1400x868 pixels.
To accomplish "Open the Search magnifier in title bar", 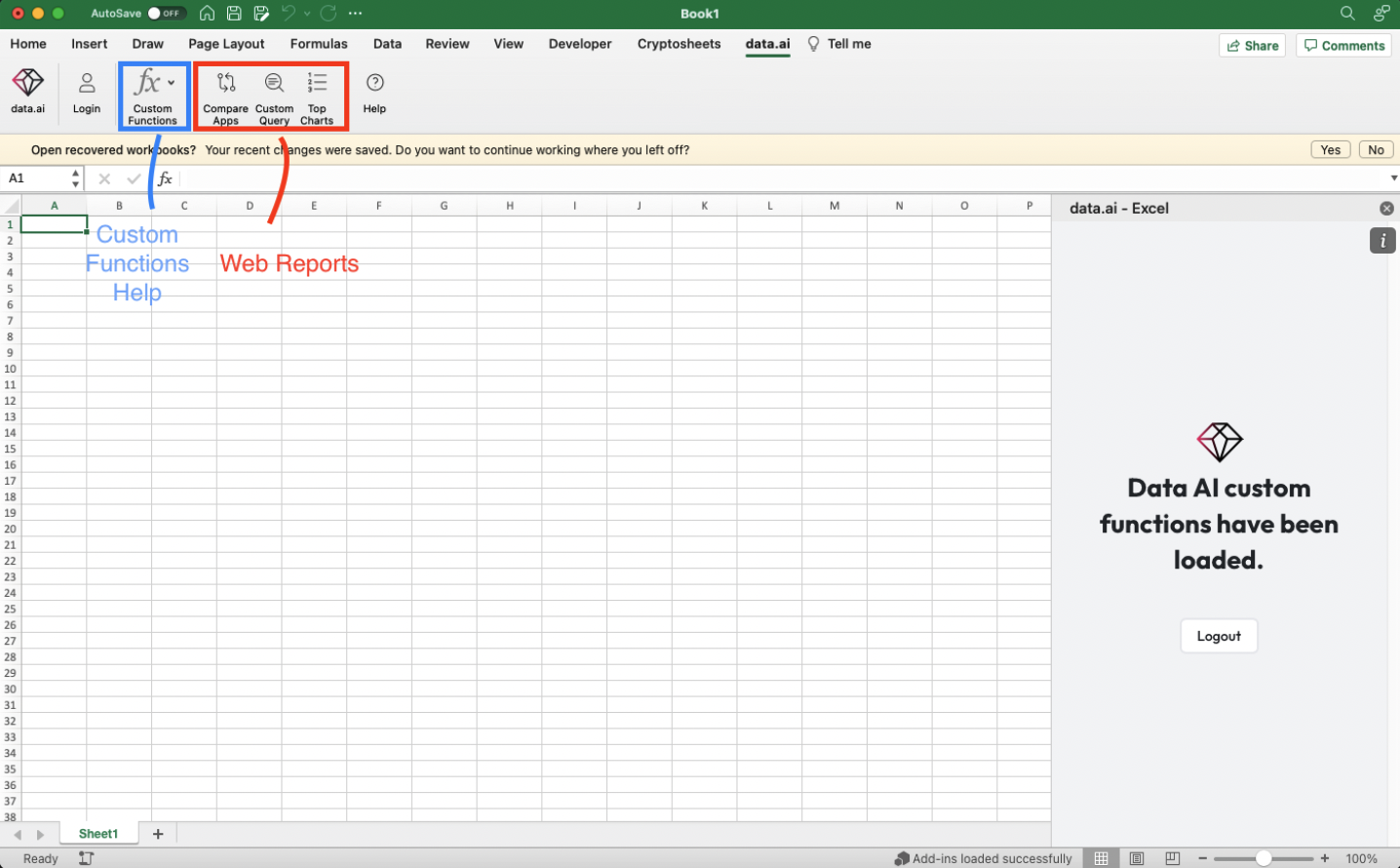I will pos(1347,14).
